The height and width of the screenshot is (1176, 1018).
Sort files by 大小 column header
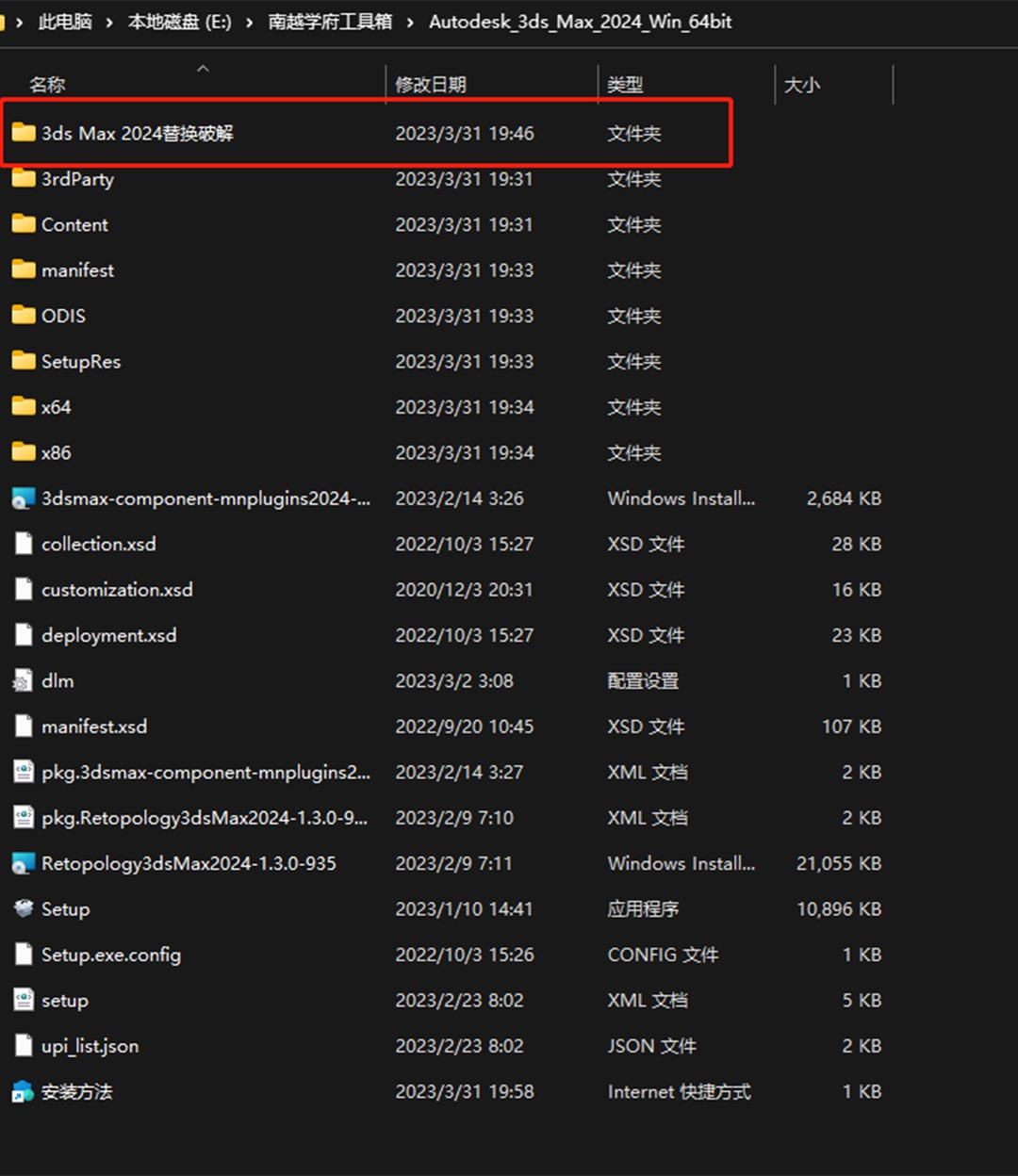pos(802,85)
